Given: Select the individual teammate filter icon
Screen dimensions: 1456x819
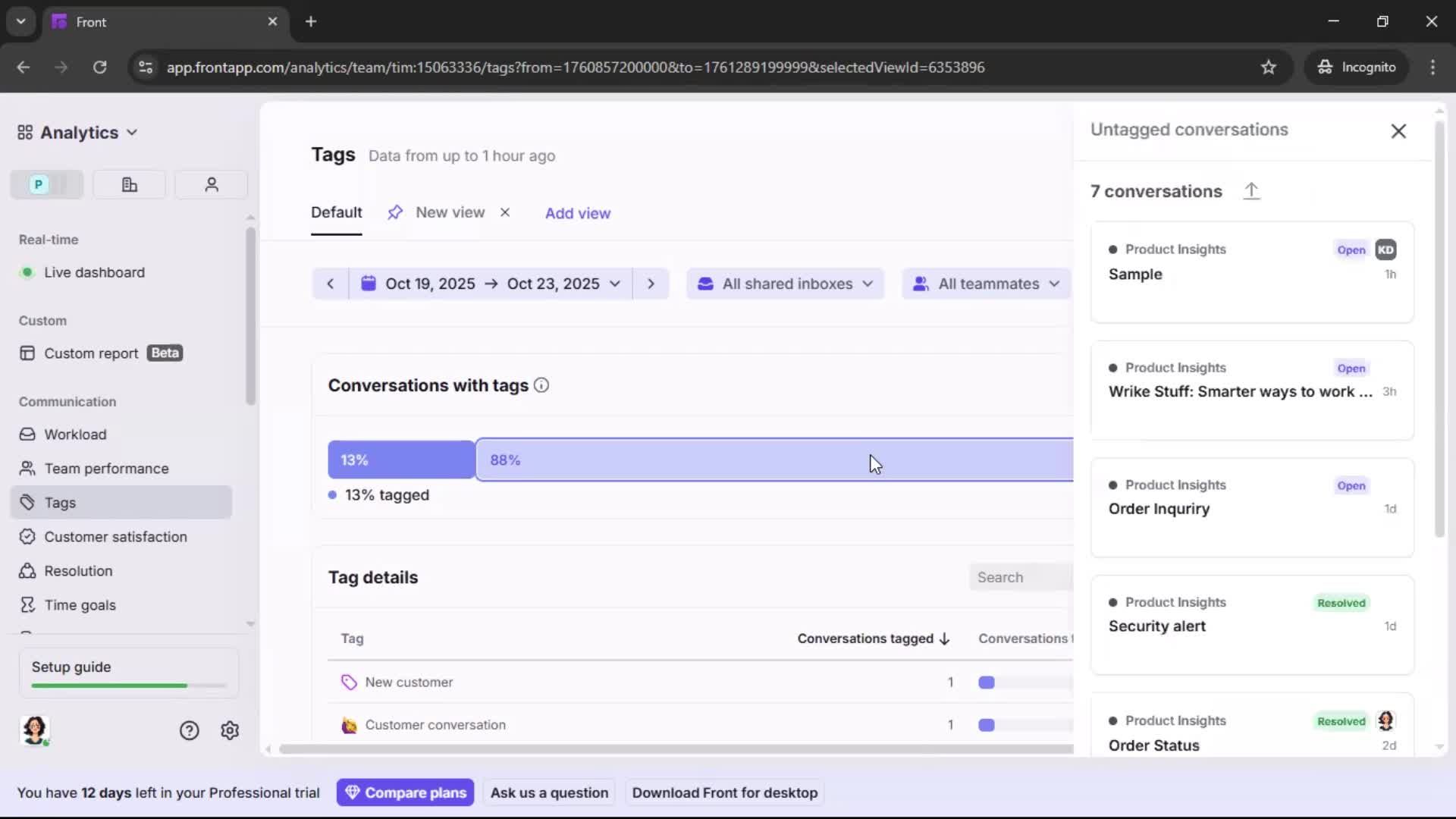Looking at the screenshot, I should [x=211, y=184].
